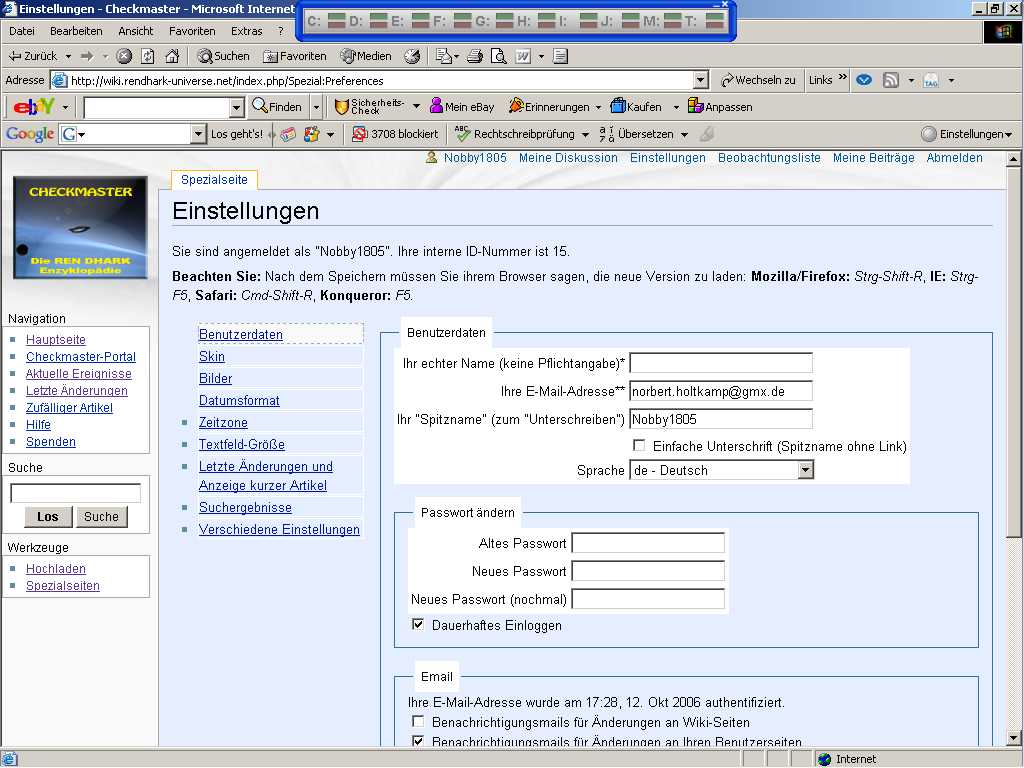Image resolution: width=1024 pixels, height=768 pixels.
Task: Click the 3708 blockiert popup blocker
Action: (395, 134)
